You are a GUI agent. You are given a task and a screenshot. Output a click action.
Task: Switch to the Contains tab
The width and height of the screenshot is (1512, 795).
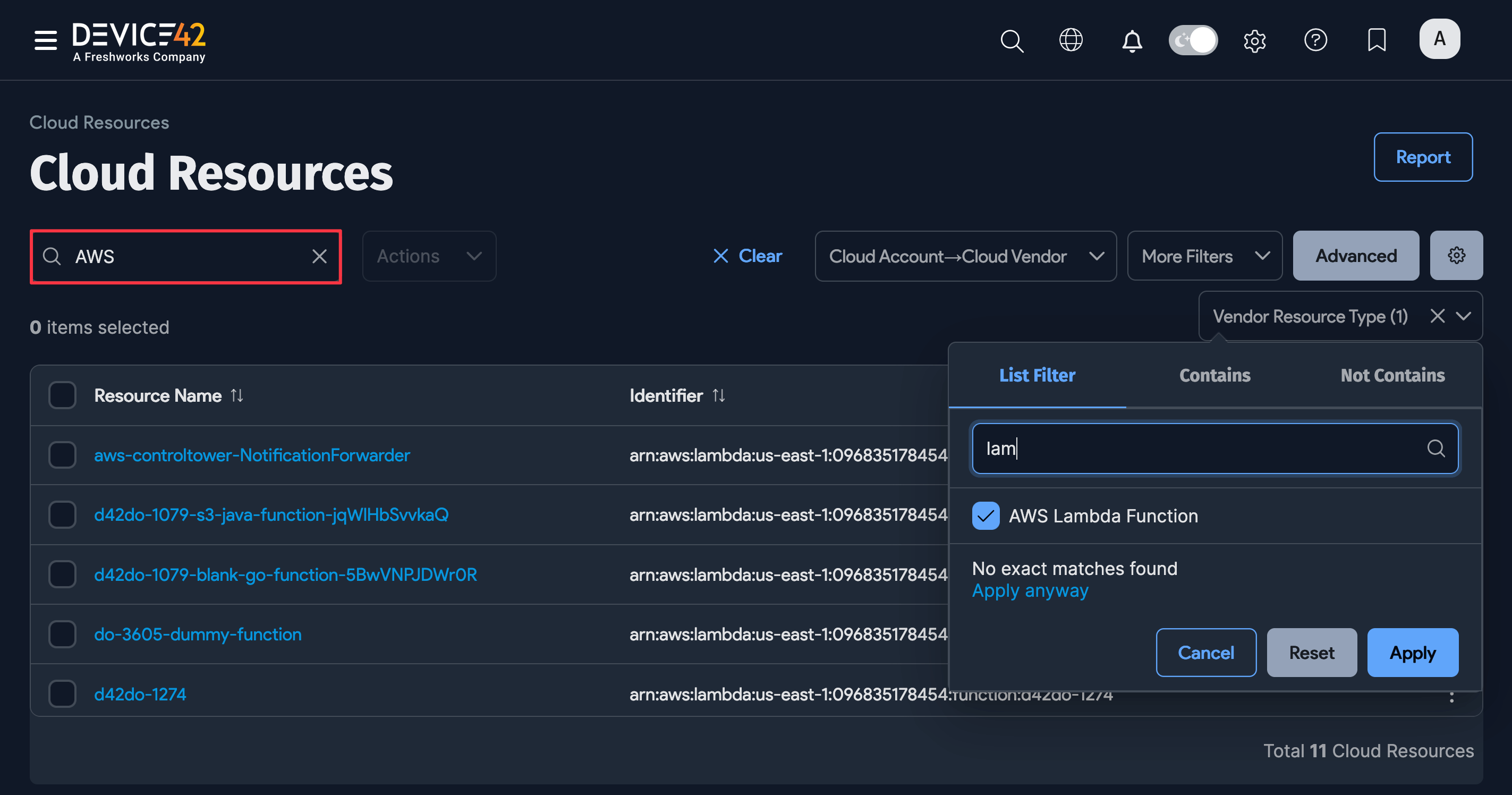[1214, 375]
